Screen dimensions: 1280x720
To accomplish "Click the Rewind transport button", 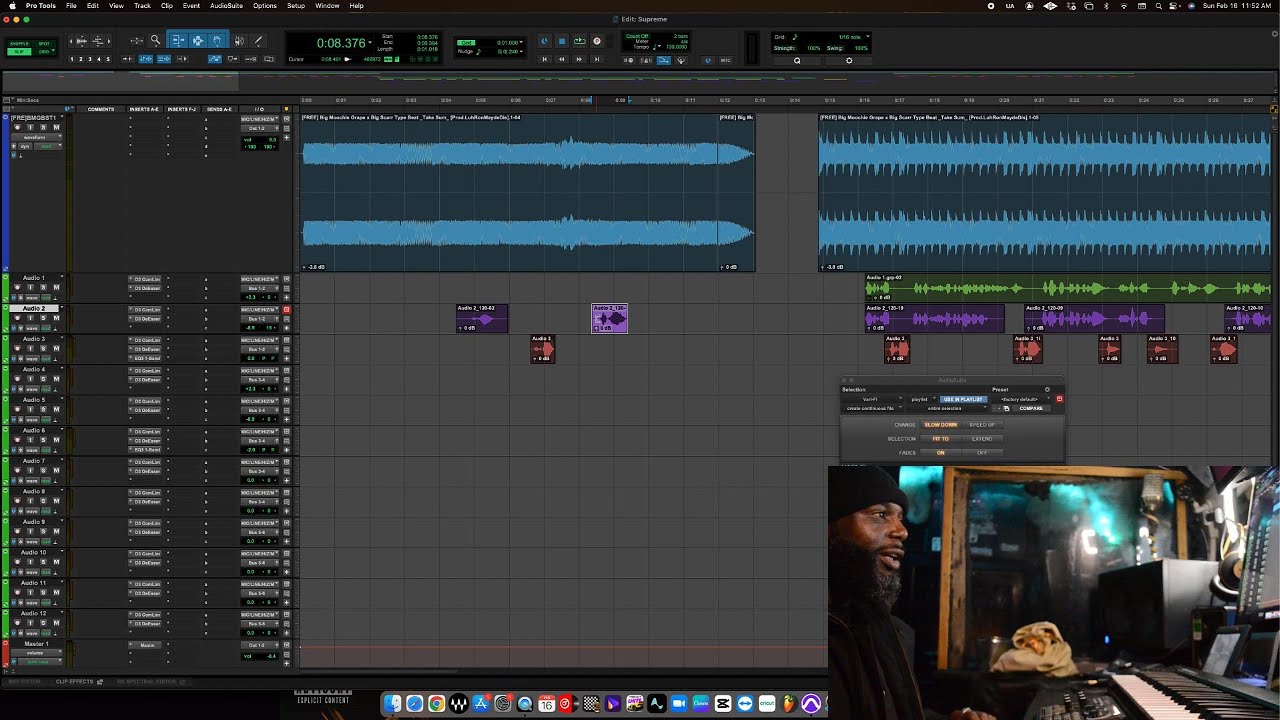I will (x=561, y=60).
